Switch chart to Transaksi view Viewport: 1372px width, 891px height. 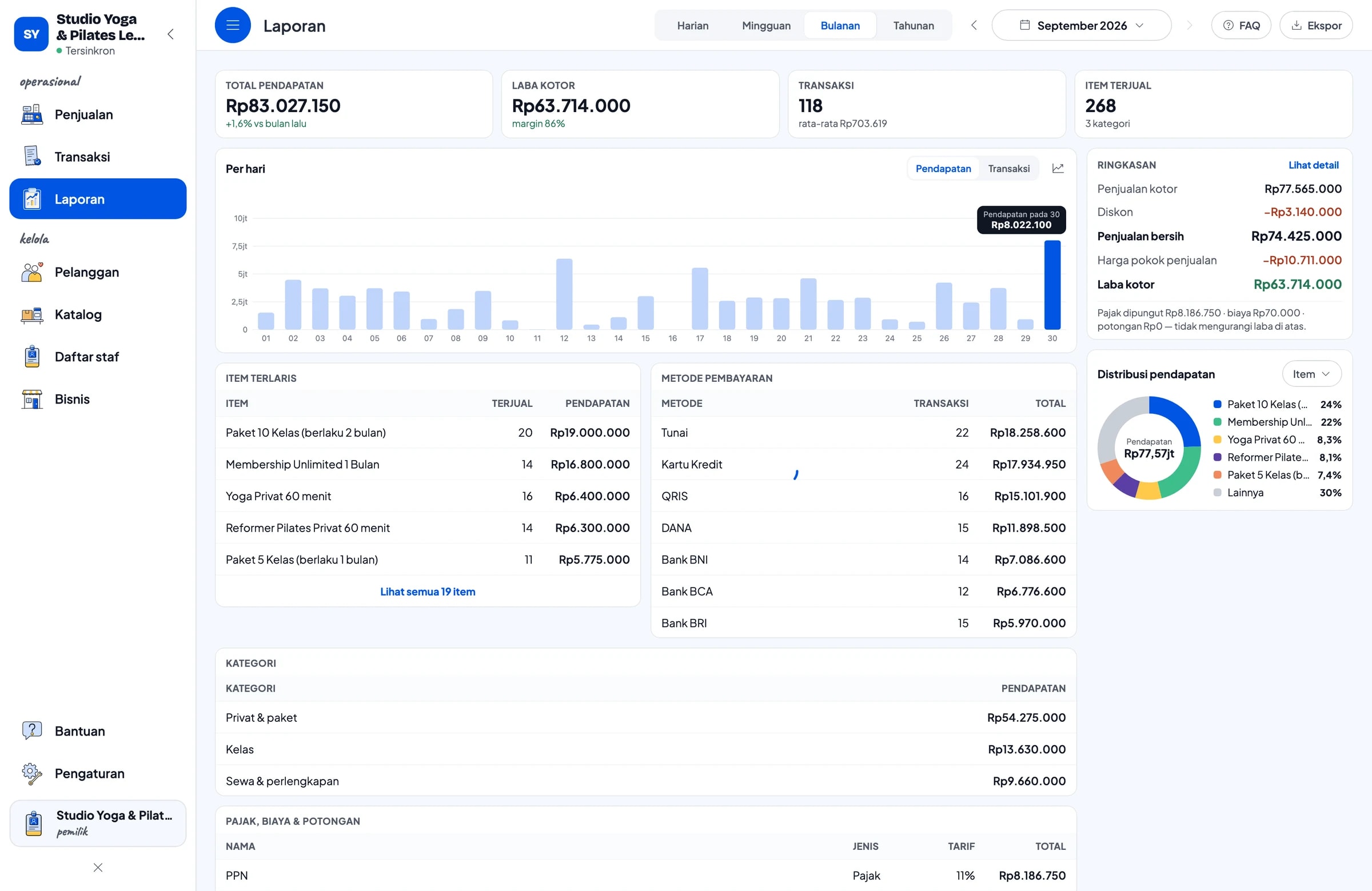tap(1009, 168)
